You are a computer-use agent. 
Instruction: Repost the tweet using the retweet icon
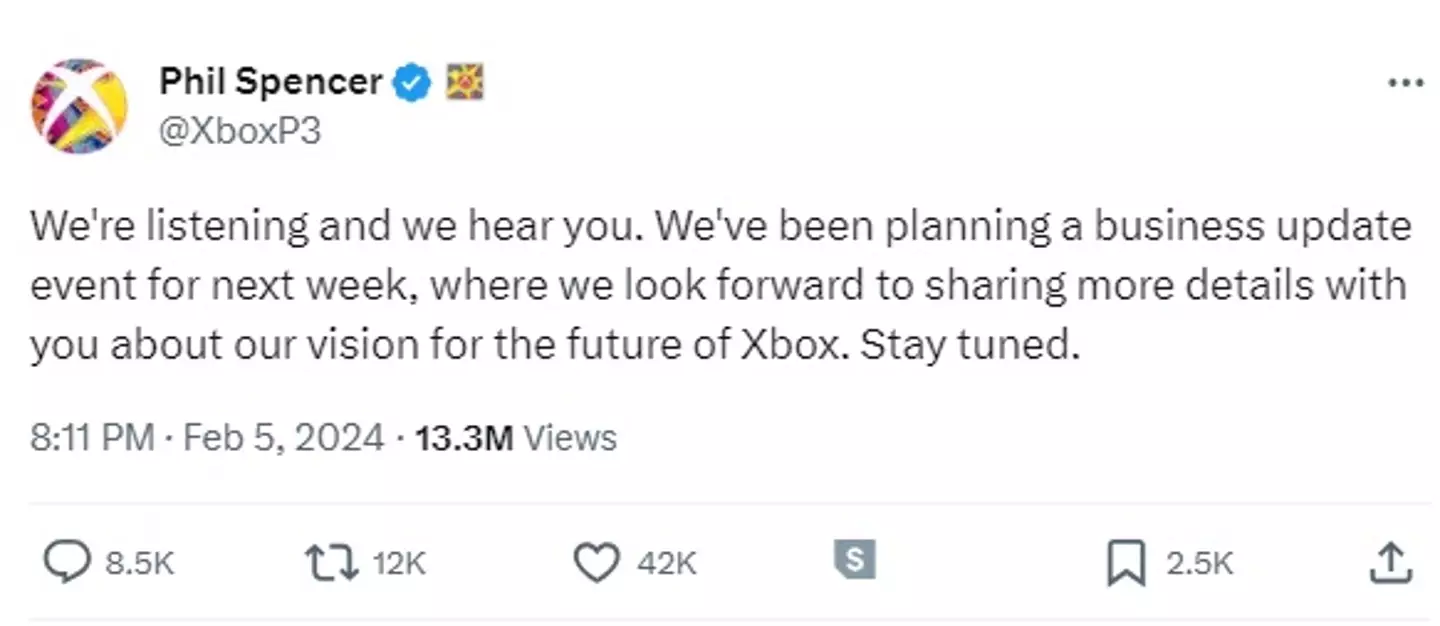click(331, 564)
